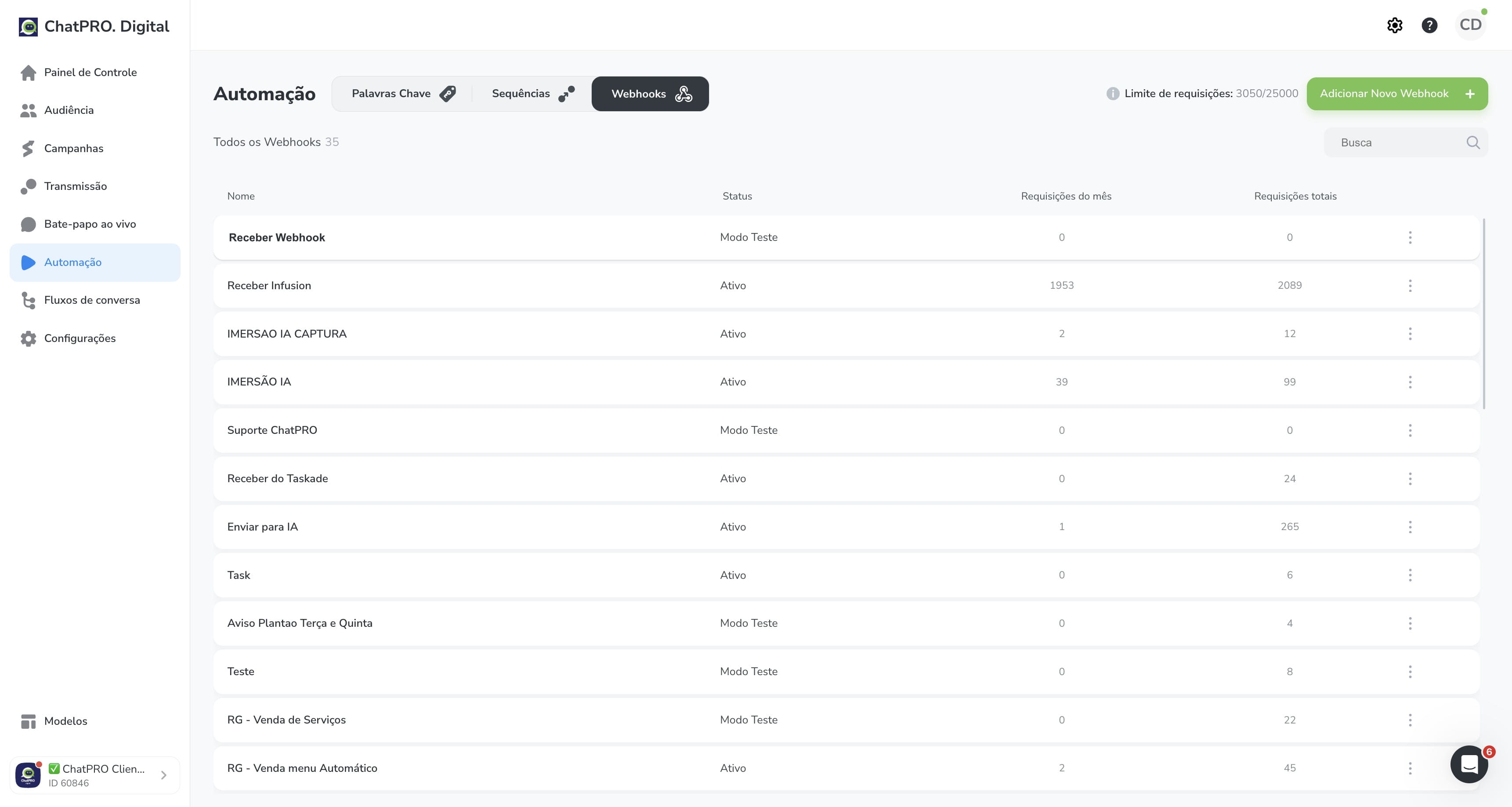Open options menu for Aviso Plantao Terça e Quinta
The image size is (1512, 807).
pos(1410,623)
